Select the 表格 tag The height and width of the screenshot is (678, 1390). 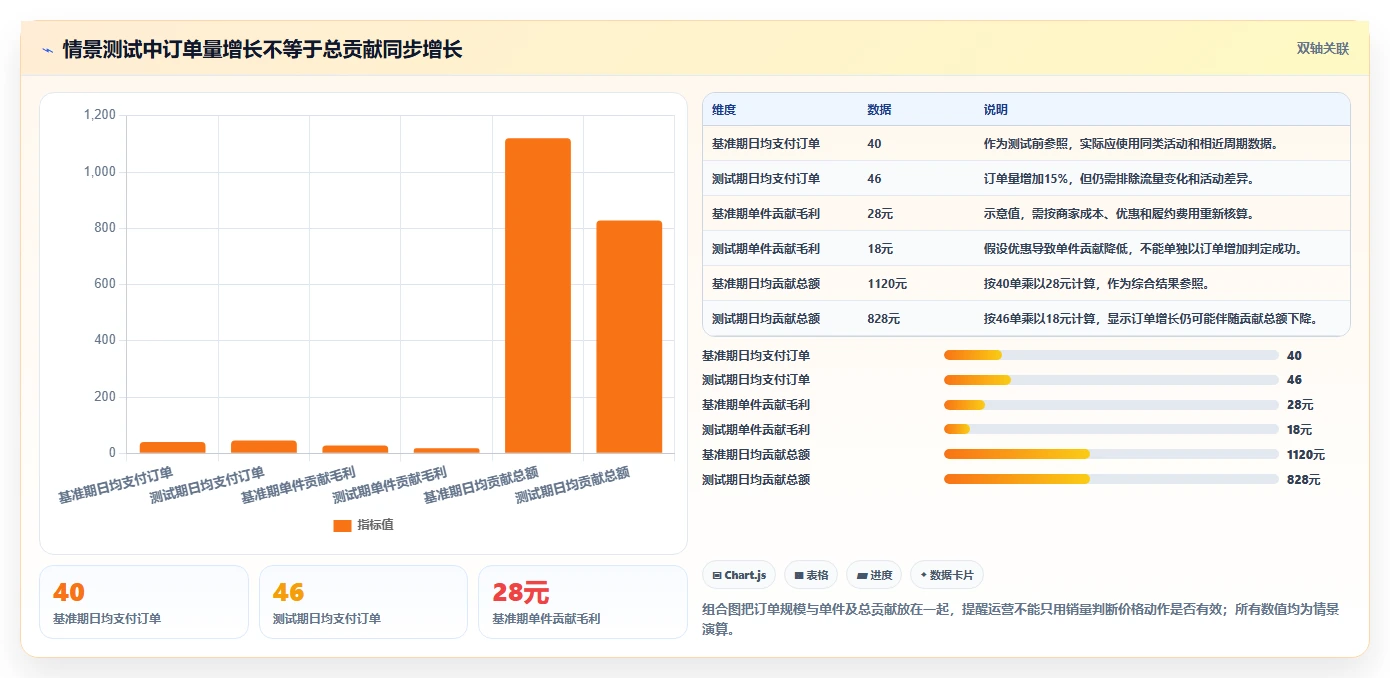tap(811, 575)
